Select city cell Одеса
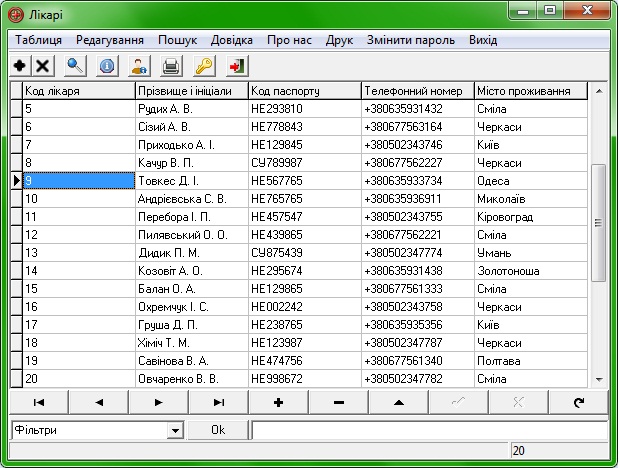The height and width of the screenshot is (468, 620). [x=531, y=181]
